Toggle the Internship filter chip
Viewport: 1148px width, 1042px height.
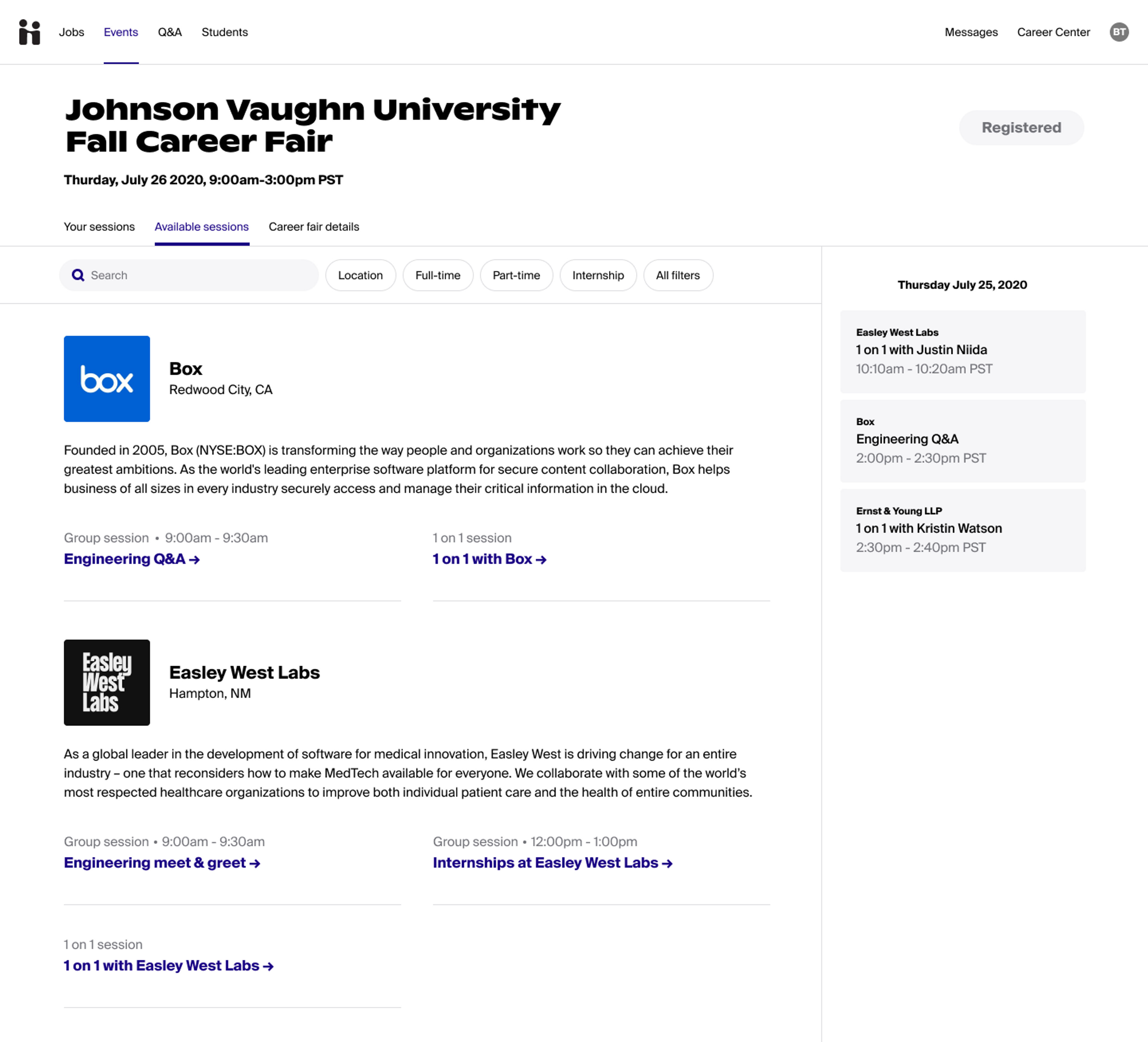click(x=597, y=276)
